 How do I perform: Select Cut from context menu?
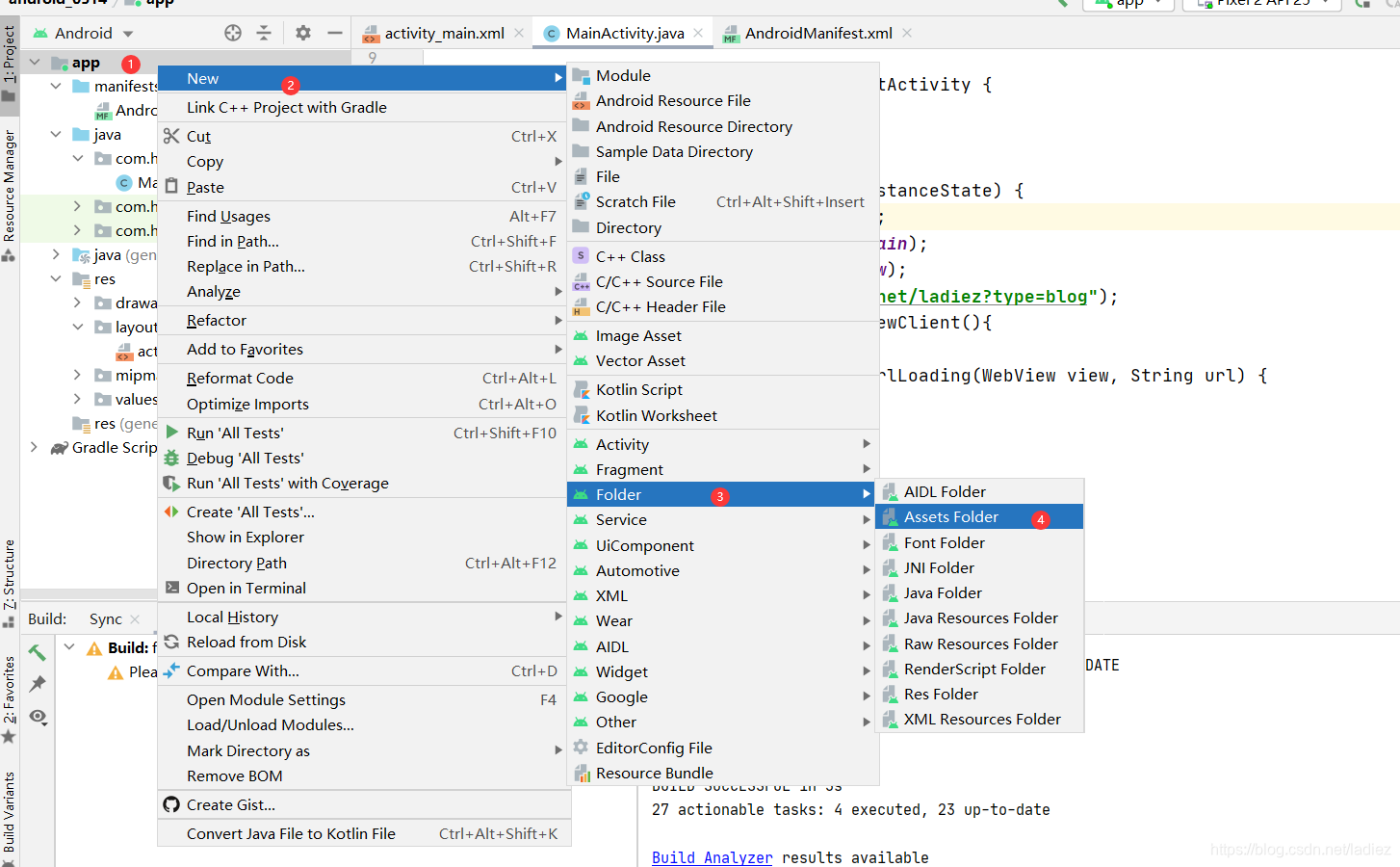click(x=364, y=136)
